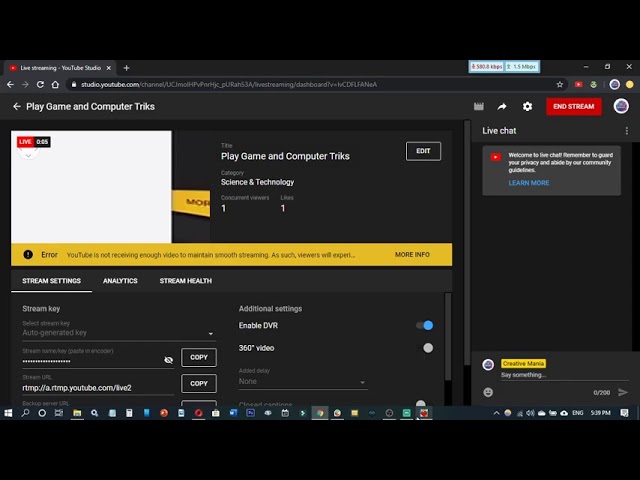The height and width of the screenshot is (480, 640).
Task: Open Live chat three-dot options menu
Action: [x=627, y=131]
